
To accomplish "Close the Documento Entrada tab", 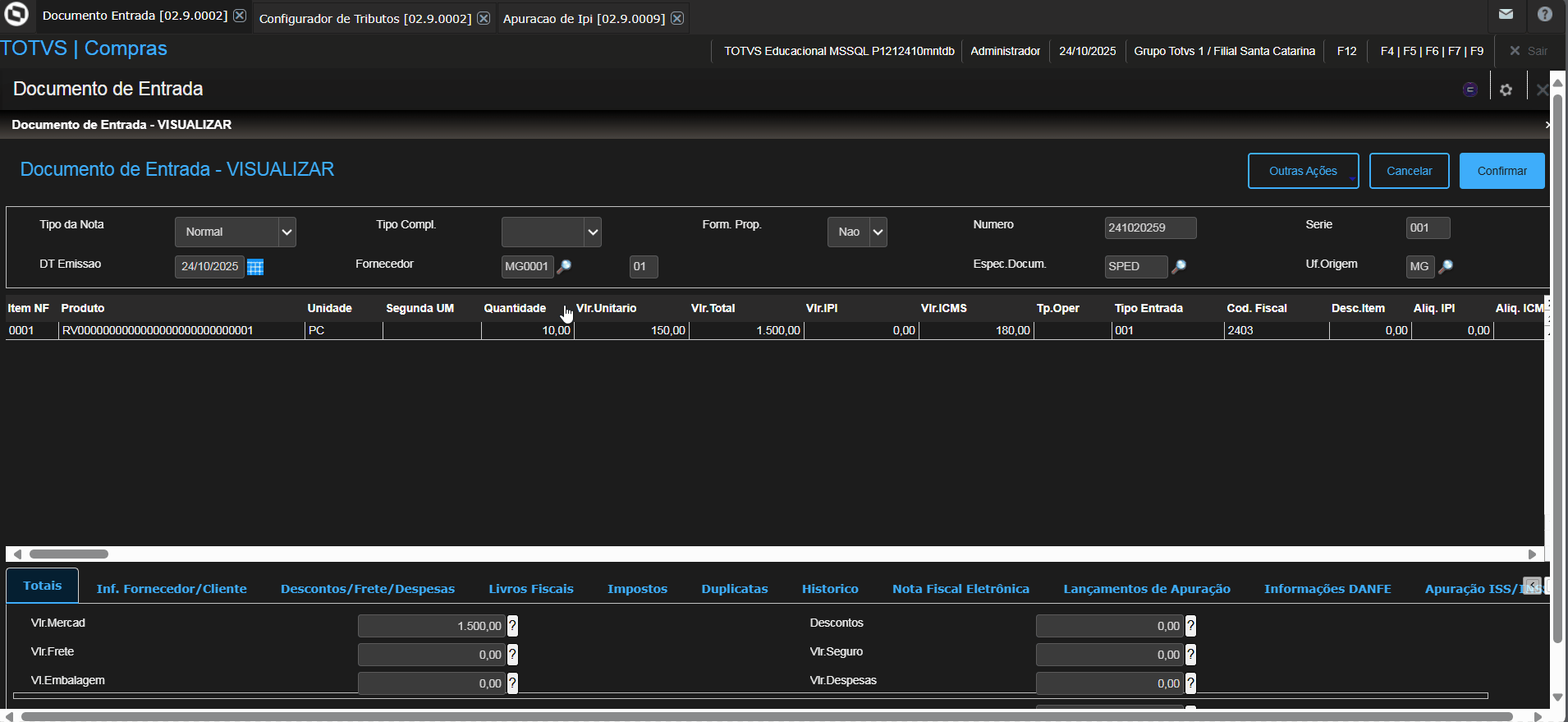I will 240,16.
